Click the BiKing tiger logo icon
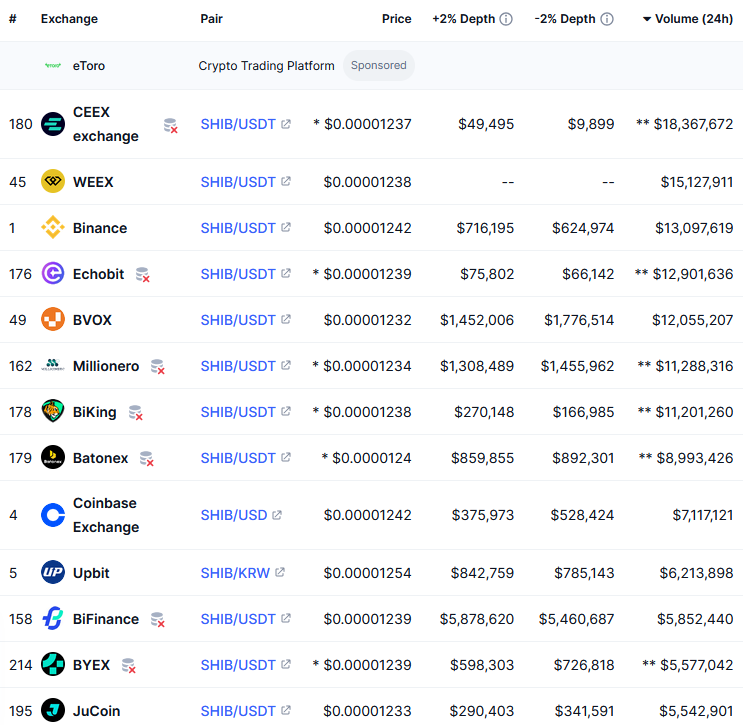The width and height of the screenshot is (743, 725). (x=53, y=411)
